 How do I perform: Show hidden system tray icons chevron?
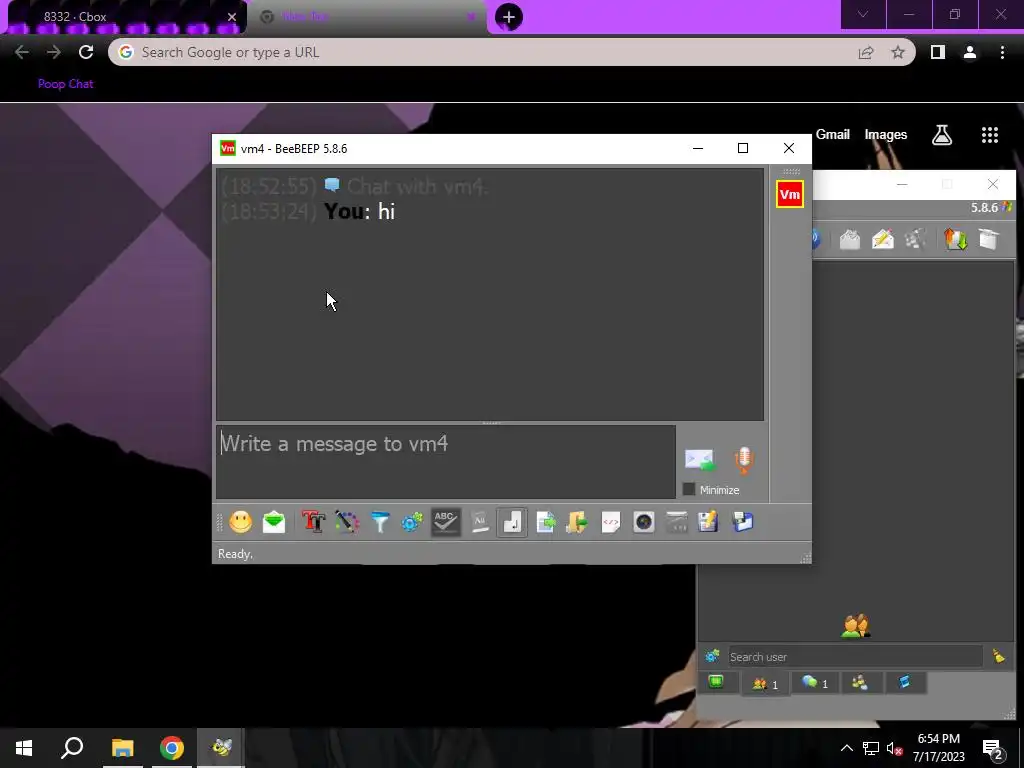(x=846, y=748)
